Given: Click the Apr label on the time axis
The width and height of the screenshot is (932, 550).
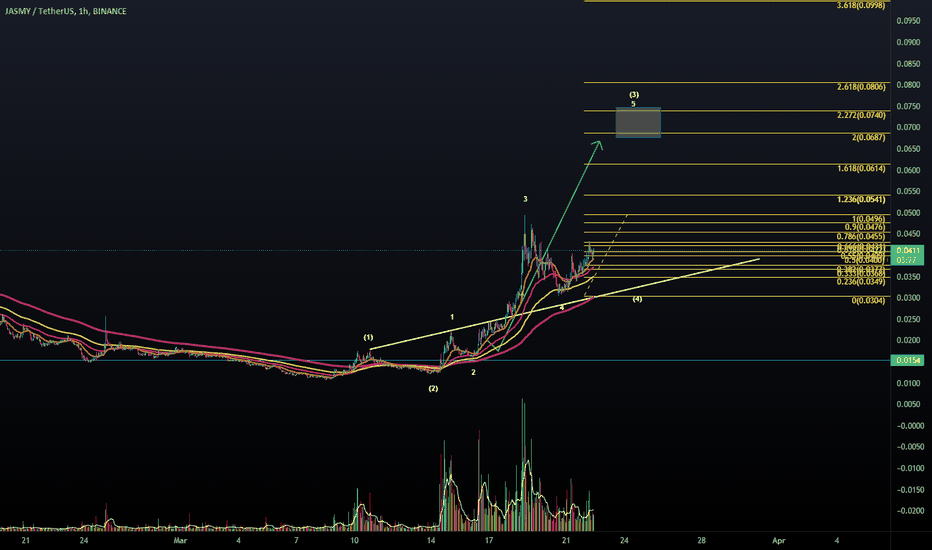Looking at the screenshot, I should coord(778,540).
